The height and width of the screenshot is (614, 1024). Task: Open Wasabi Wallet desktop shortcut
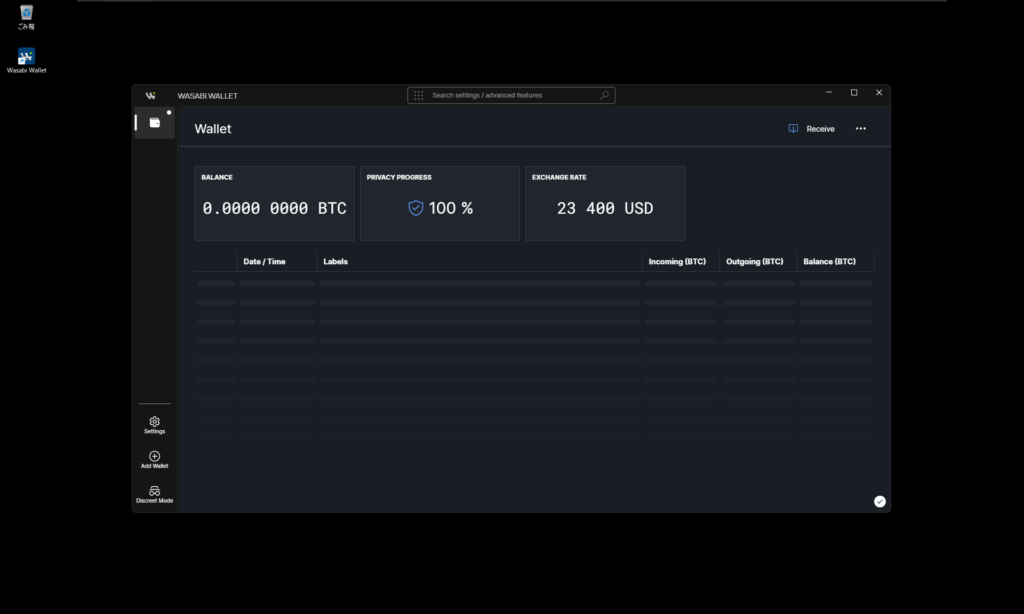27,60
